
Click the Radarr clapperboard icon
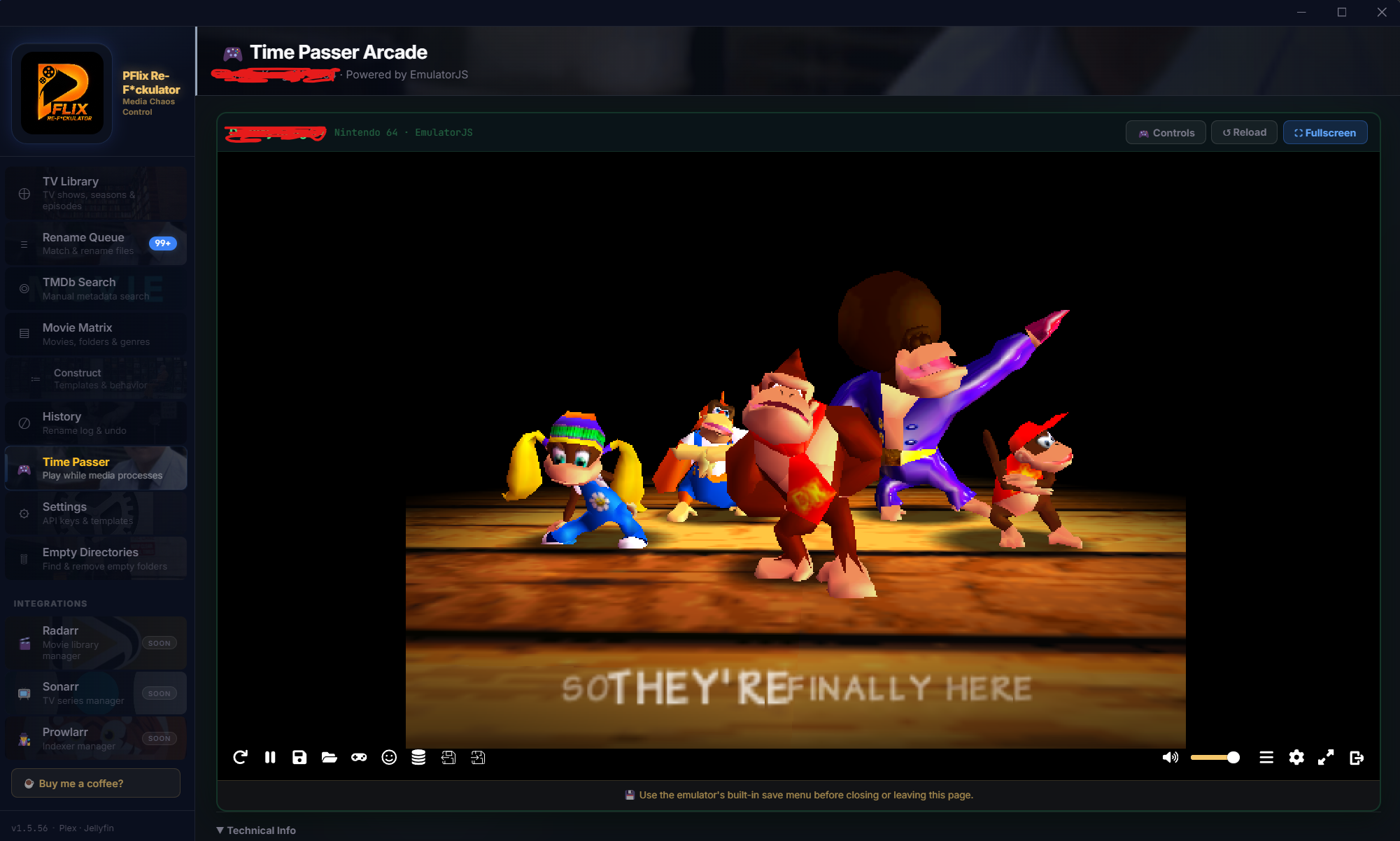pyautogui.click(x=24, y=643)
